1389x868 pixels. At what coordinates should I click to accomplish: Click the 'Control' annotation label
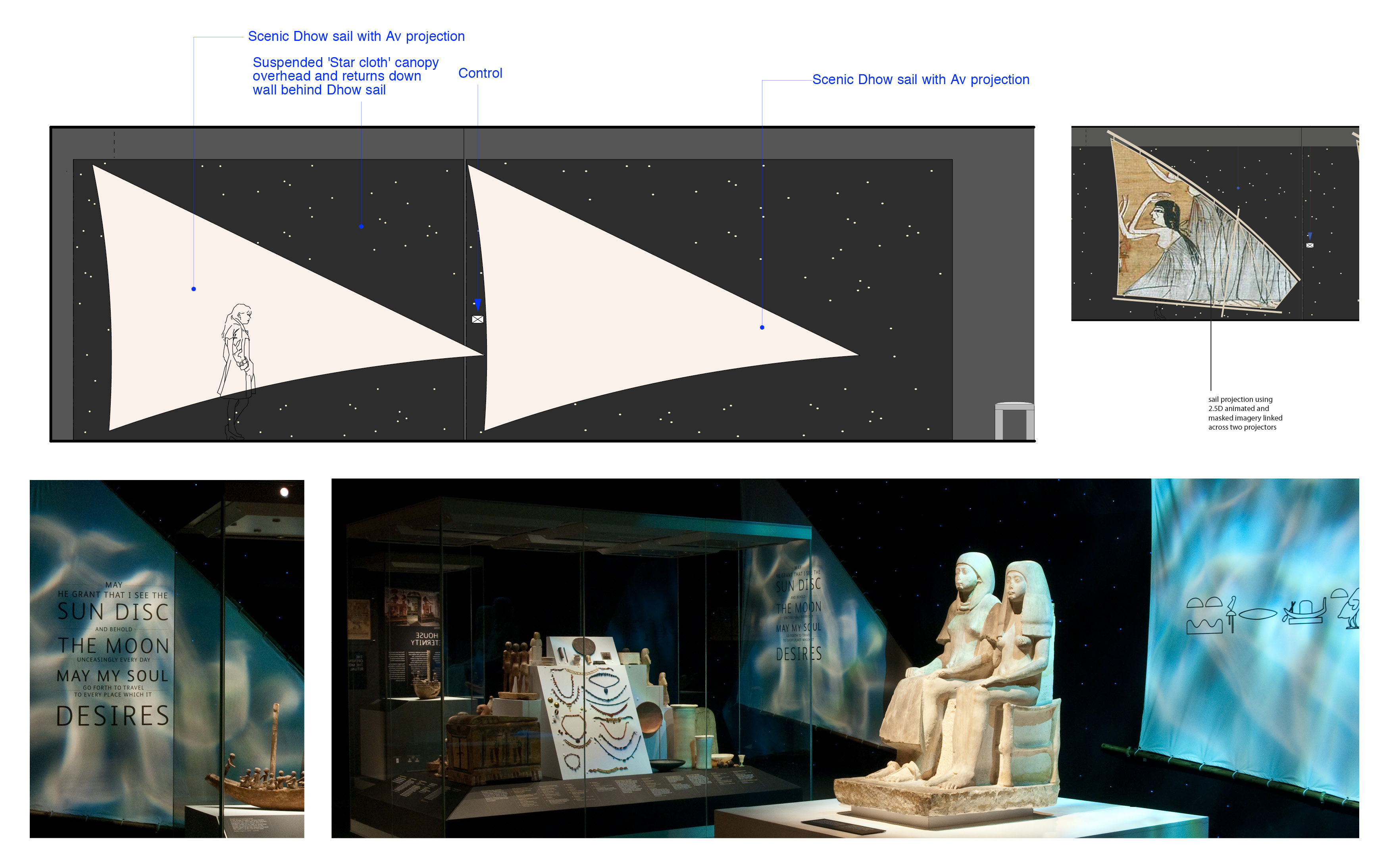click(480, 73)
